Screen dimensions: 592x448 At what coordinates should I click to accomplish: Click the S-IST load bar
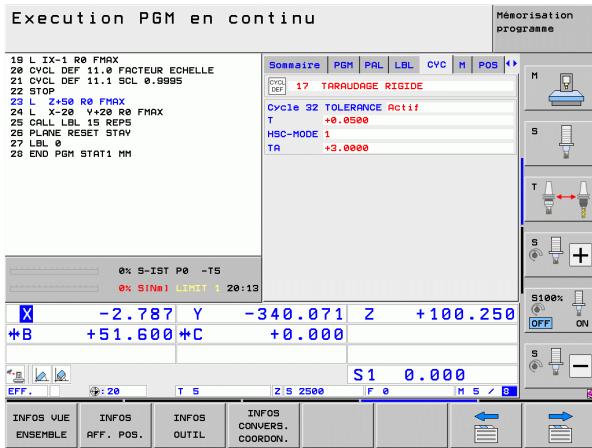point(54,271)
